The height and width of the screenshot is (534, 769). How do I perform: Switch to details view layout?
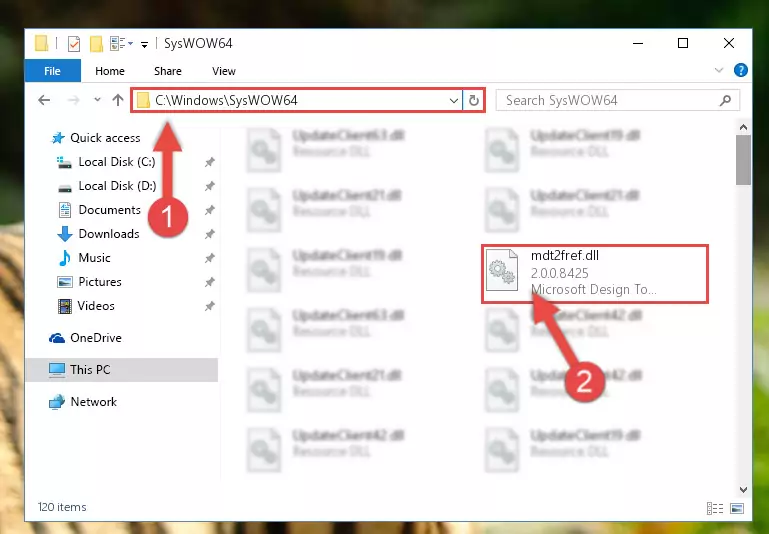pos(715,509)
